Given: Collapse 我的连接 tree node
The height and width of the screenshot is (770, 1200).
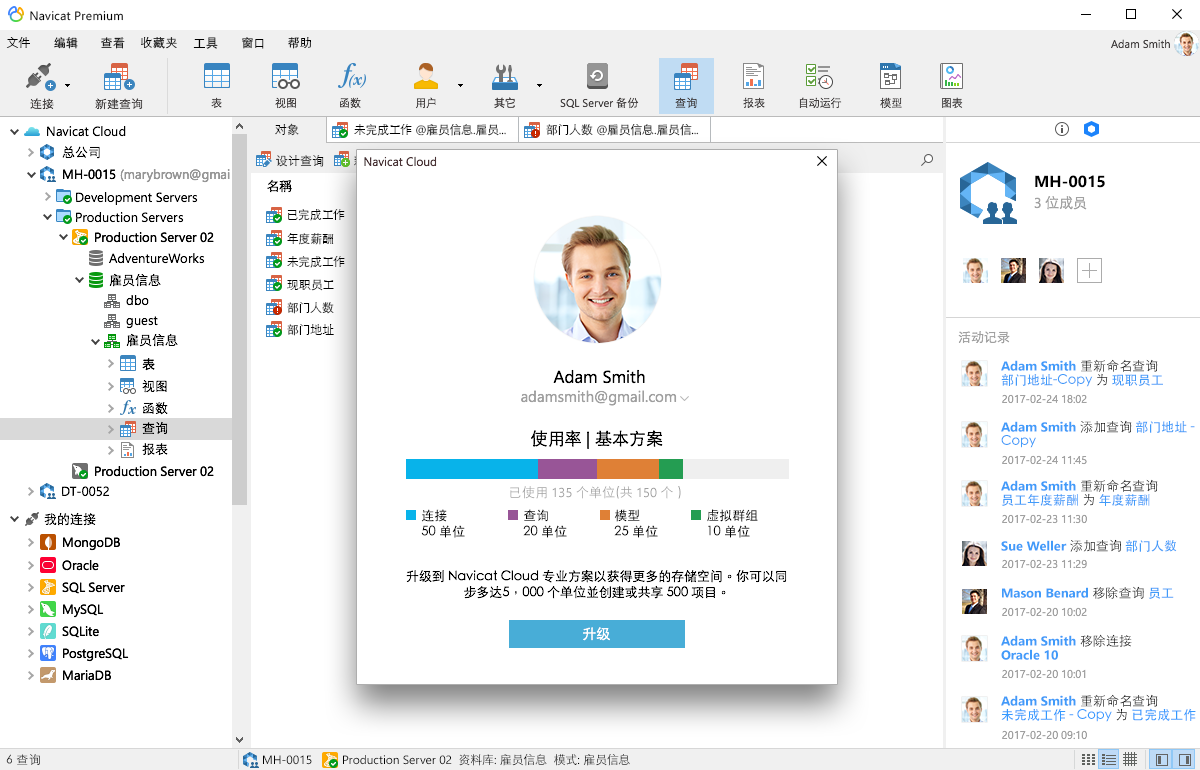Looking at the screenshot, I should pyautogui.click(x=14, y=519).
